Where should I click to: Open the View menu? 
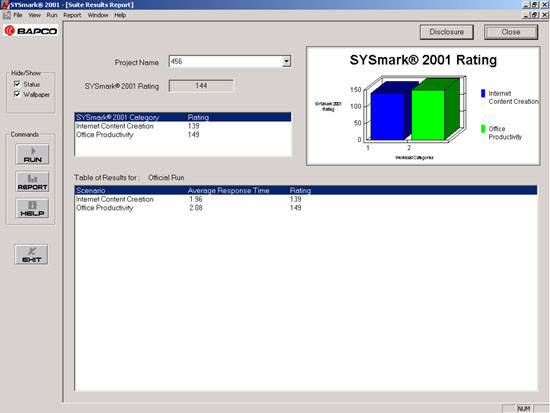click(34, 15)
